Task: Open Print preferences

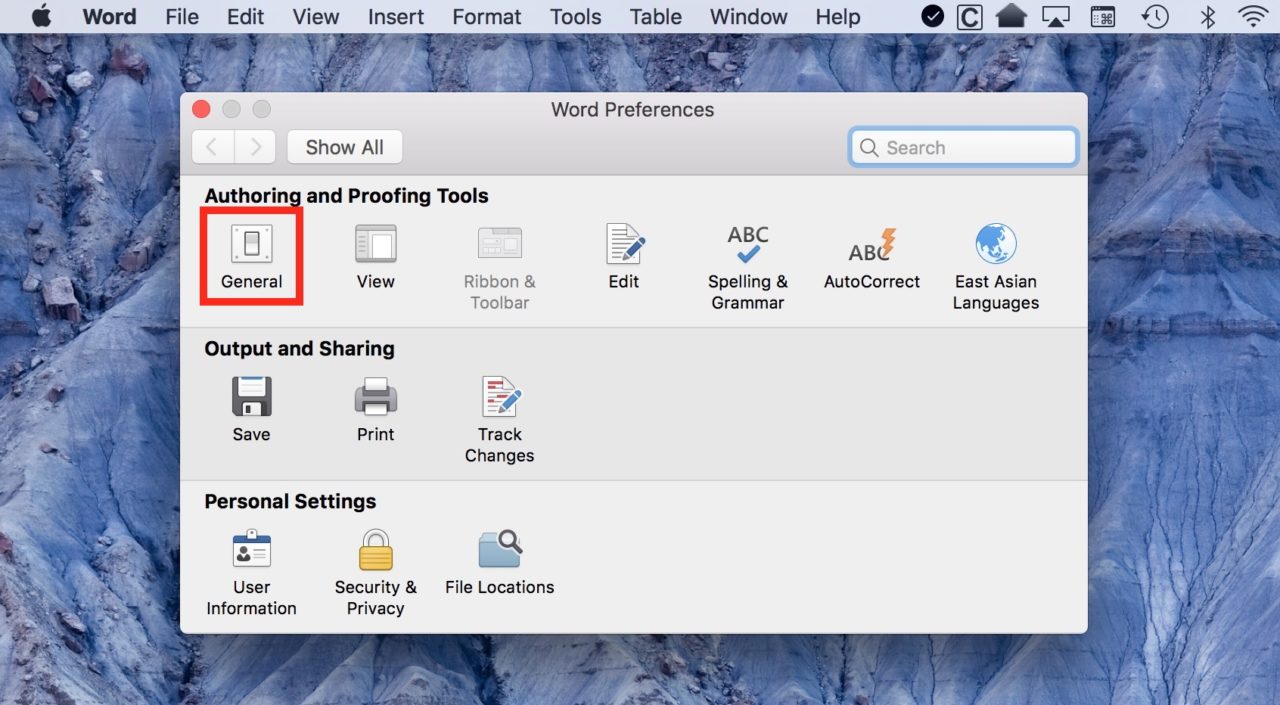Action: 375,410
